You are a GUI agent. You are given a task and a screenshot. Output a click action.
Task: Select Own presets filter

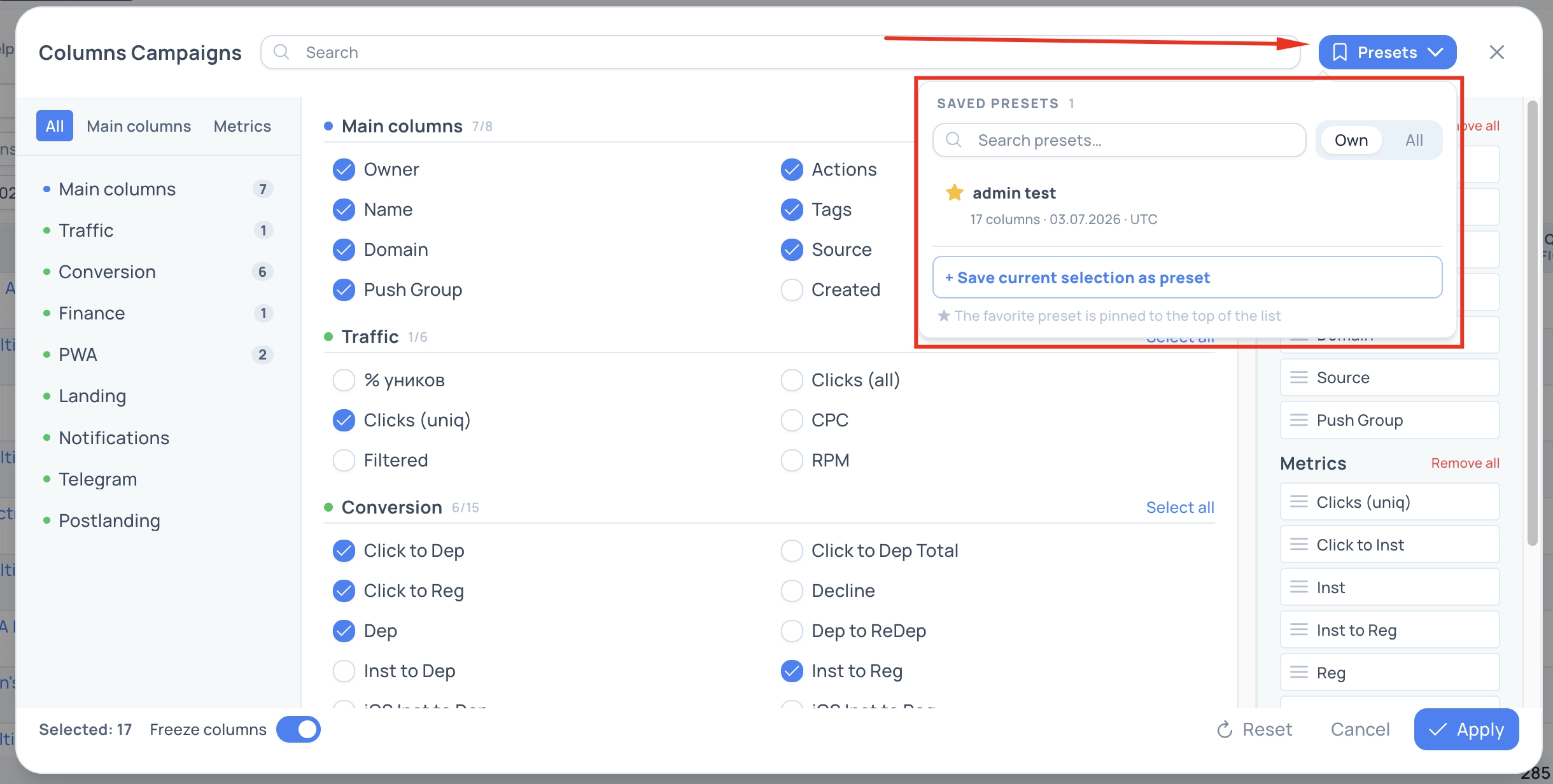[1351, 140]
